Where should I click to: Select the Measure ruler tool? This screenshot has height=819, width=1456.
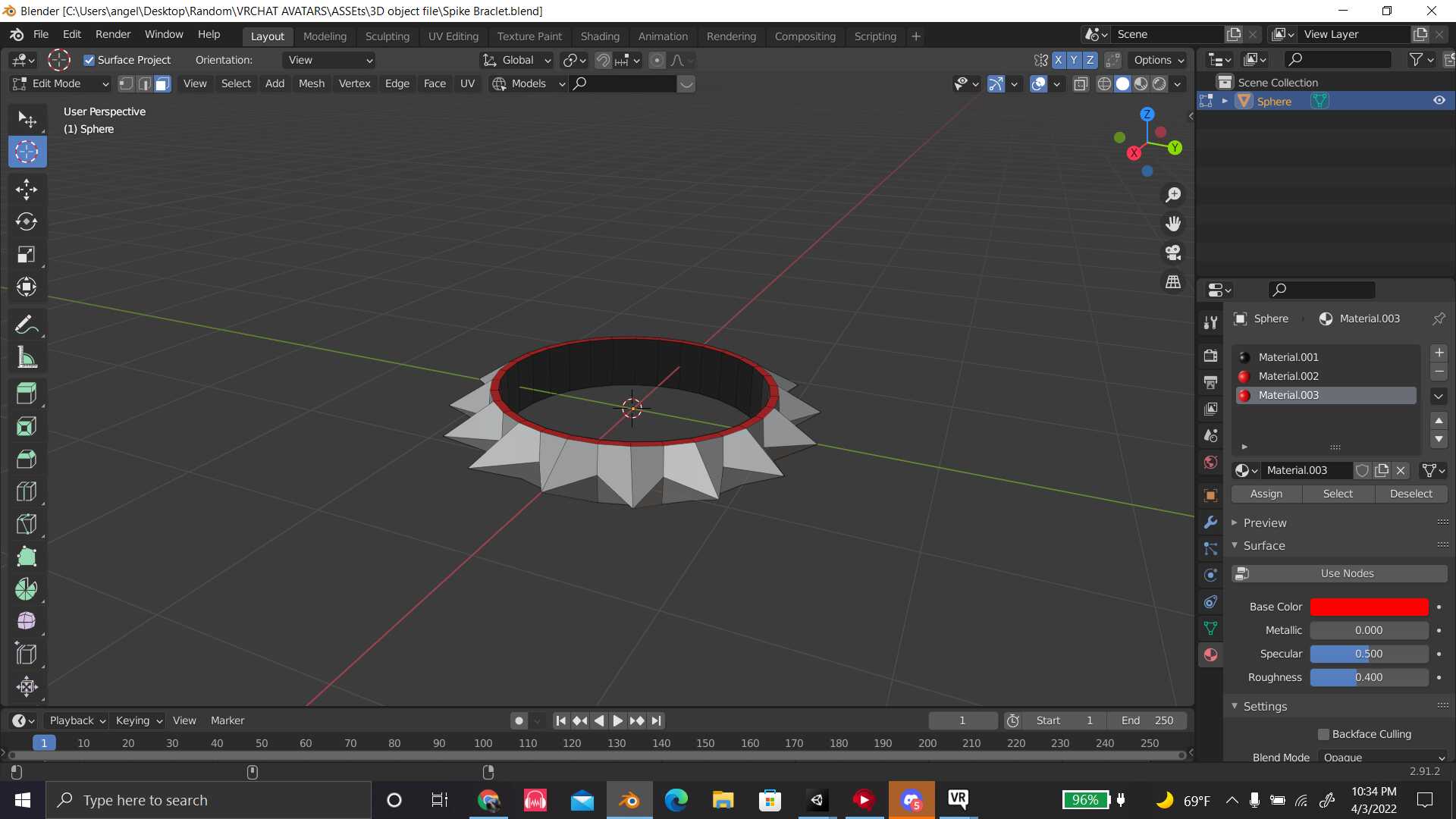pos(27,358)
